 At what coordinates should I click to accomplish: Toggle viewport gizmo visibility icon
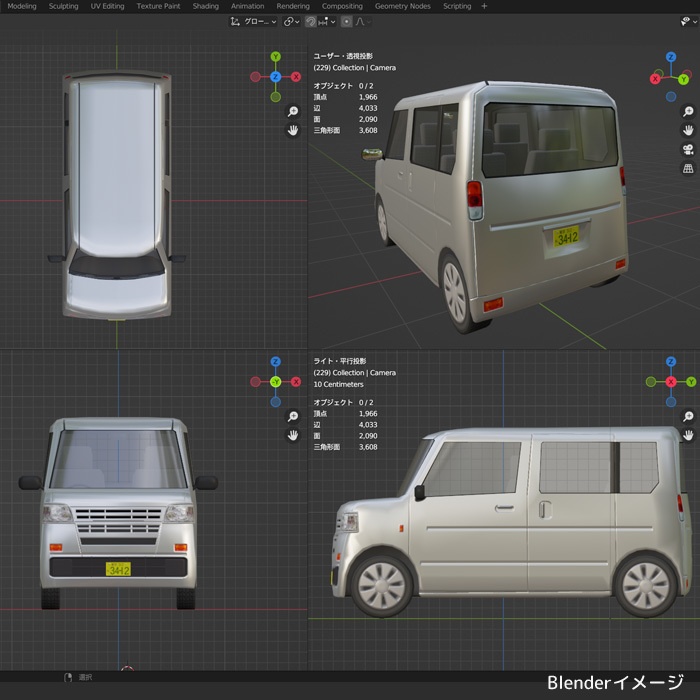pos(685,21)
